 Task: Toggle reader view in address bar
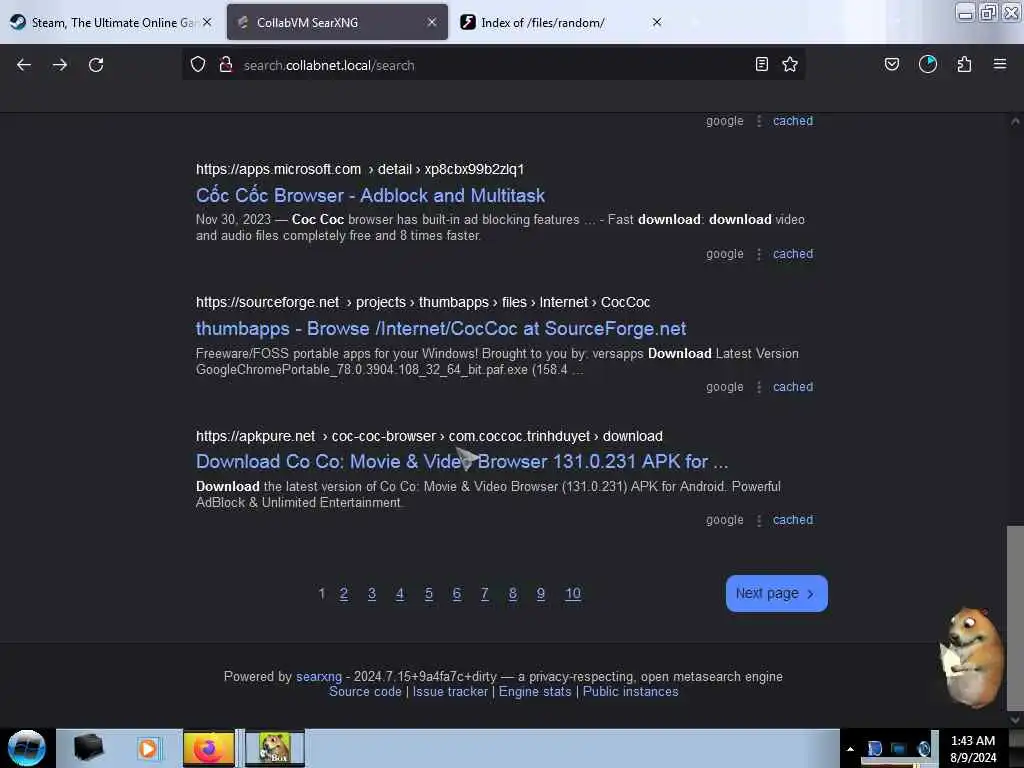(x=761, y=64)
